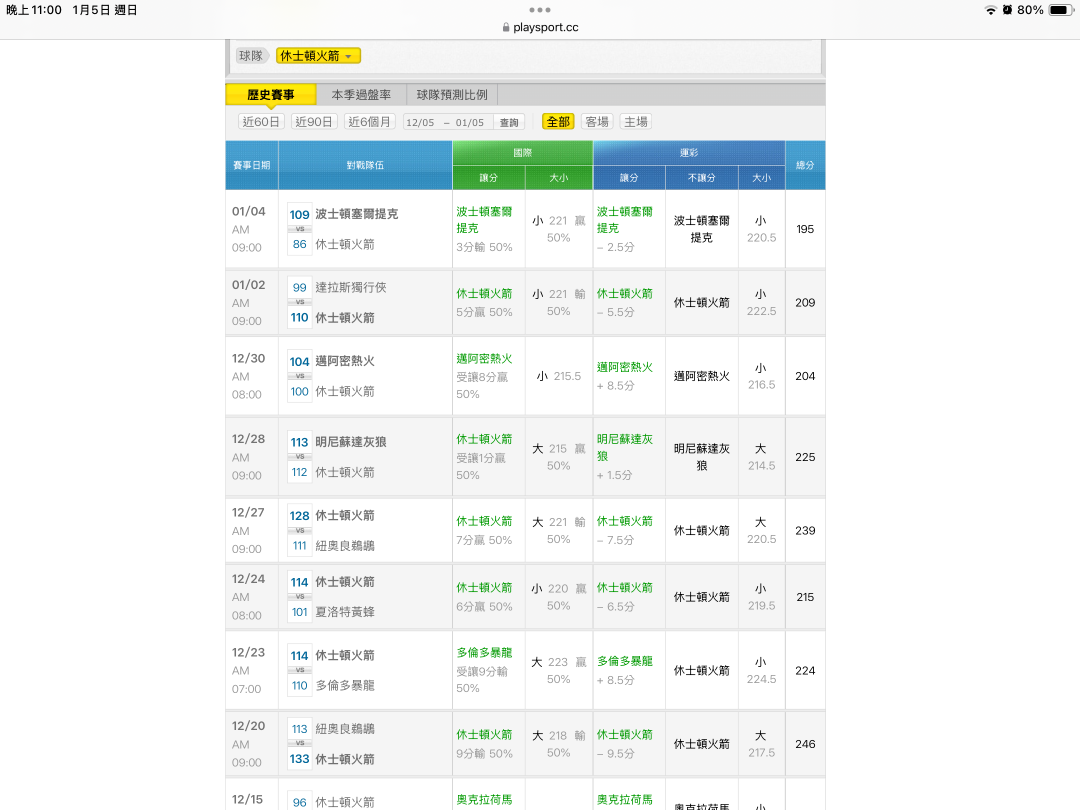The image size is (1080, 810).
Task: Open 邁阿密熱火 opponent team link
Action: click(x=345, y=361)
